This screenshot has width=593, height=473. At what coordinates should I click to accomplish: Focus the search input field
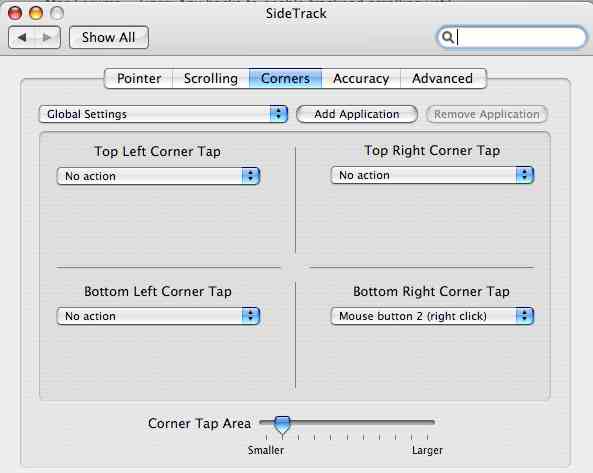click(512, 37)
